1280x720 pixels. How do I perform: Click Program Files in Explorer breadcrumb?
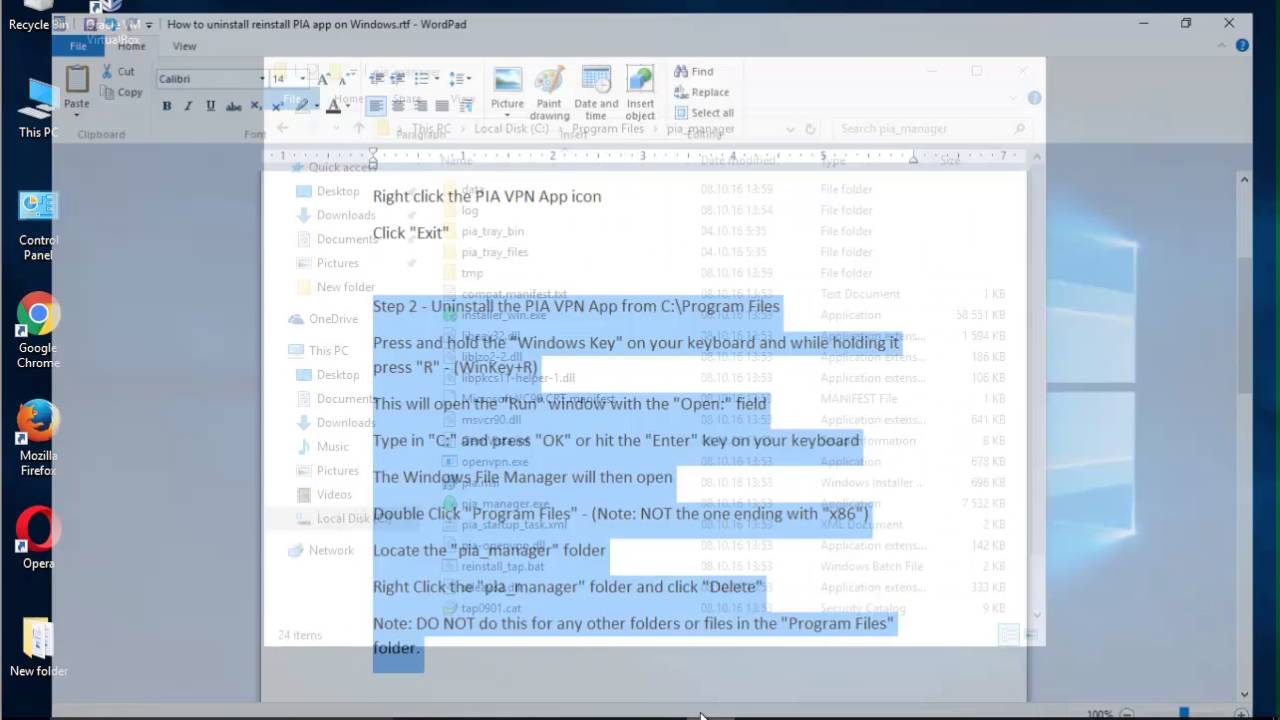point(608,129)
